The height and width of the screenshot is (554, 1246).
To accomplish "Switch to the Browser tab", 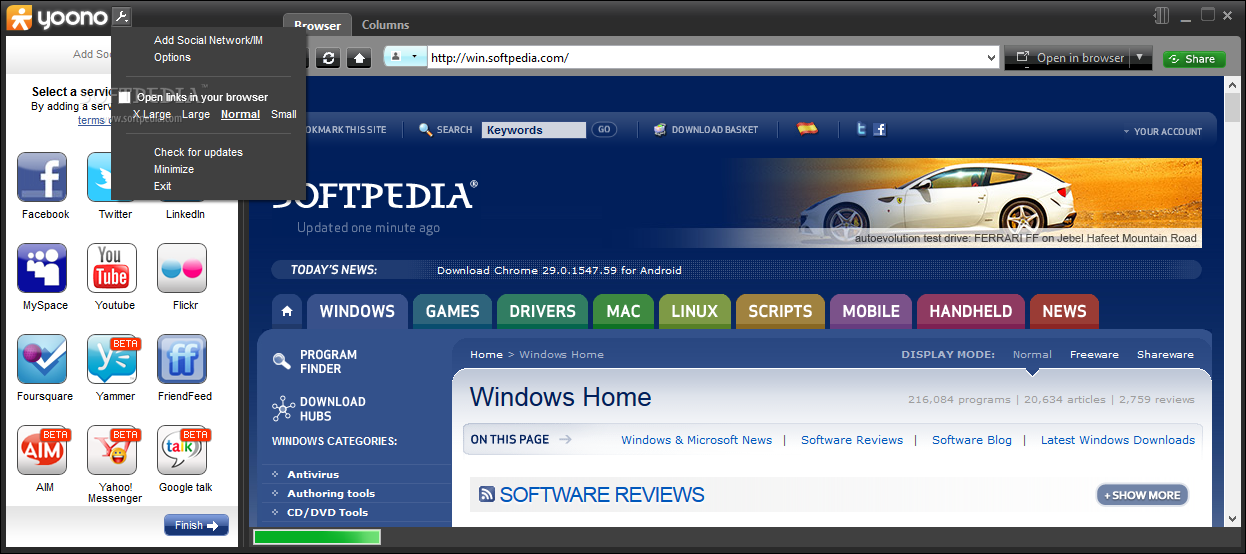I will (317, 25).
